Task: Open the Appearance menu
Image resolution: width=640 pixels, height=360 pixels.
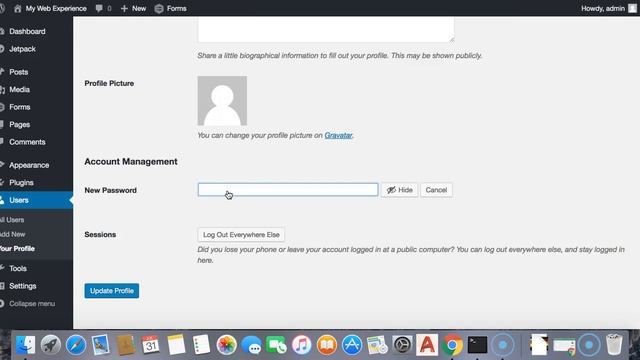Action: 29,165
